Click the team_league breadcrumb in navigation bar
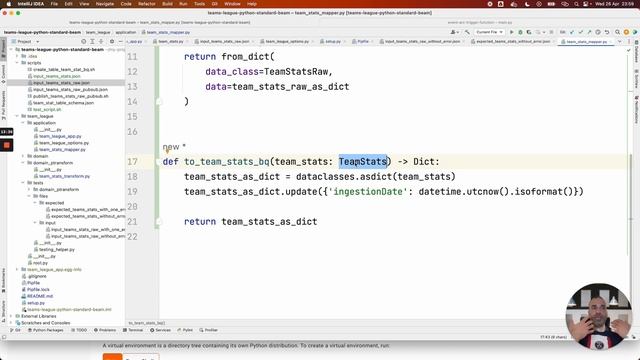The height and width of the screenshot is (360, 640). [98, 32]
